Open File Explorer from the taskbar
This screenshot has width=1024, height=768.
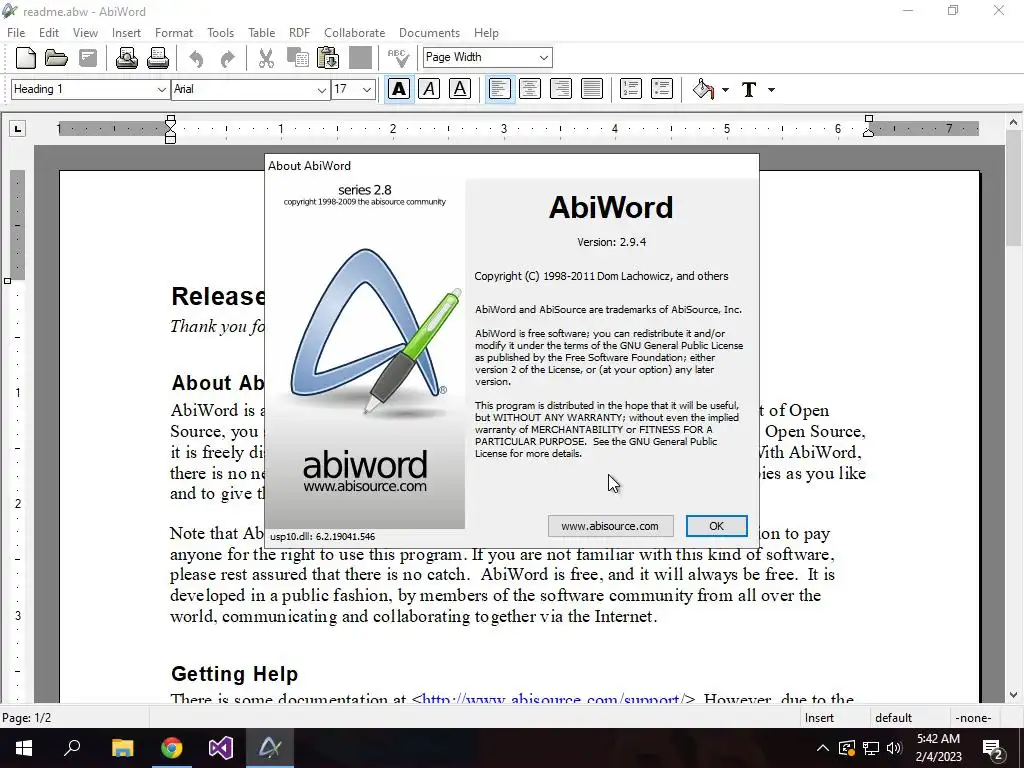(x=122, y=748)
